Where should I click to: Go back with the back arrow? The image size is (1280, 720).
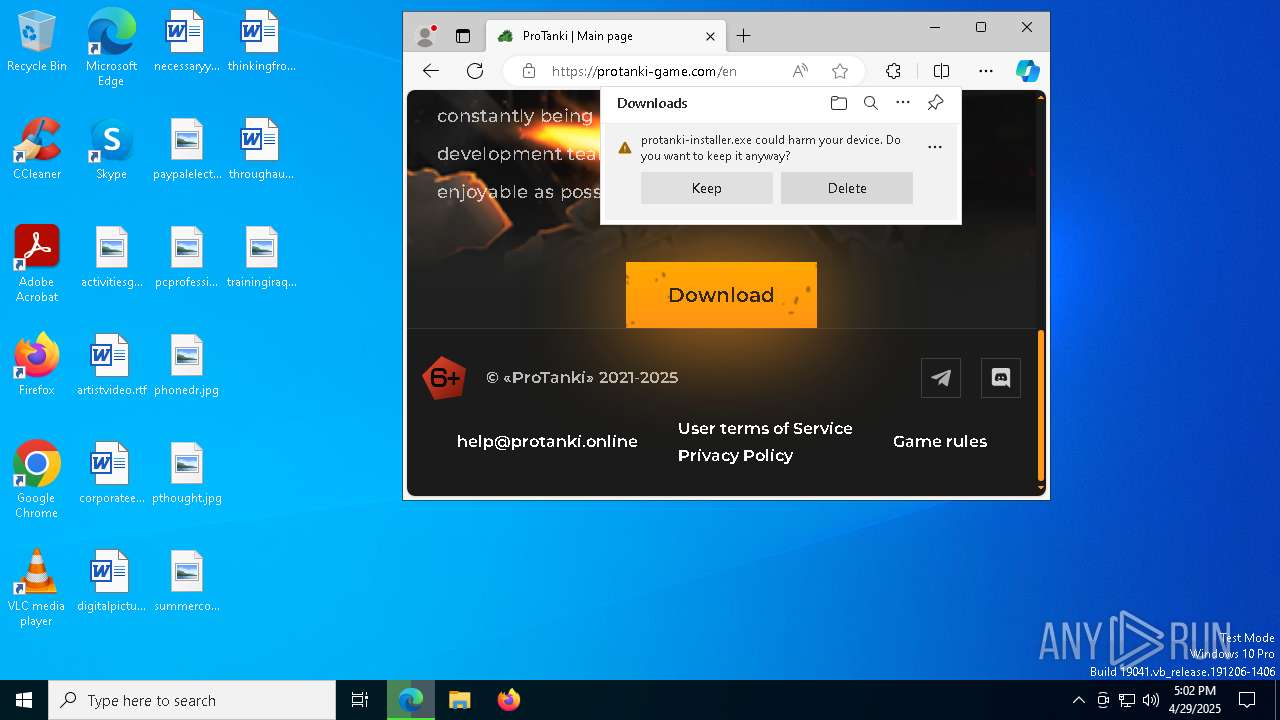tap(431, 71)
